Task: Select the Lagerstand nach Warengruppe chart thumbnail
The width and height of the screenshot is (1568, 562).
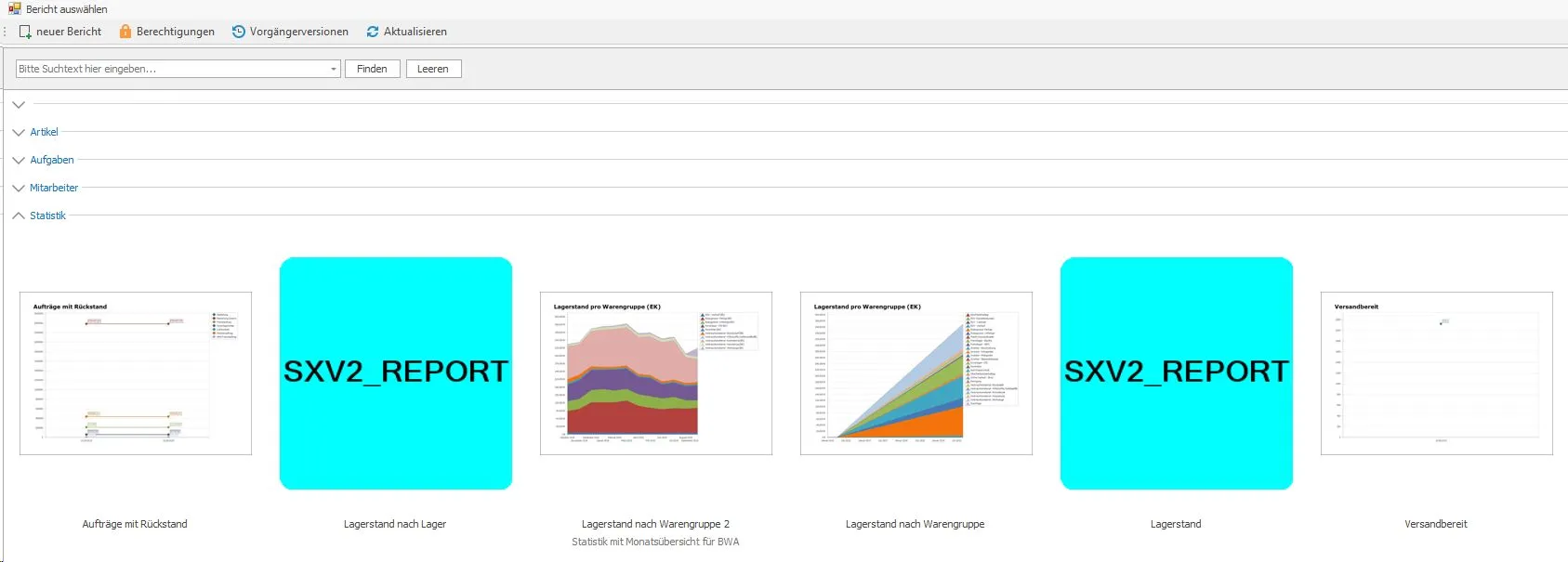Action: coord(916,373)
